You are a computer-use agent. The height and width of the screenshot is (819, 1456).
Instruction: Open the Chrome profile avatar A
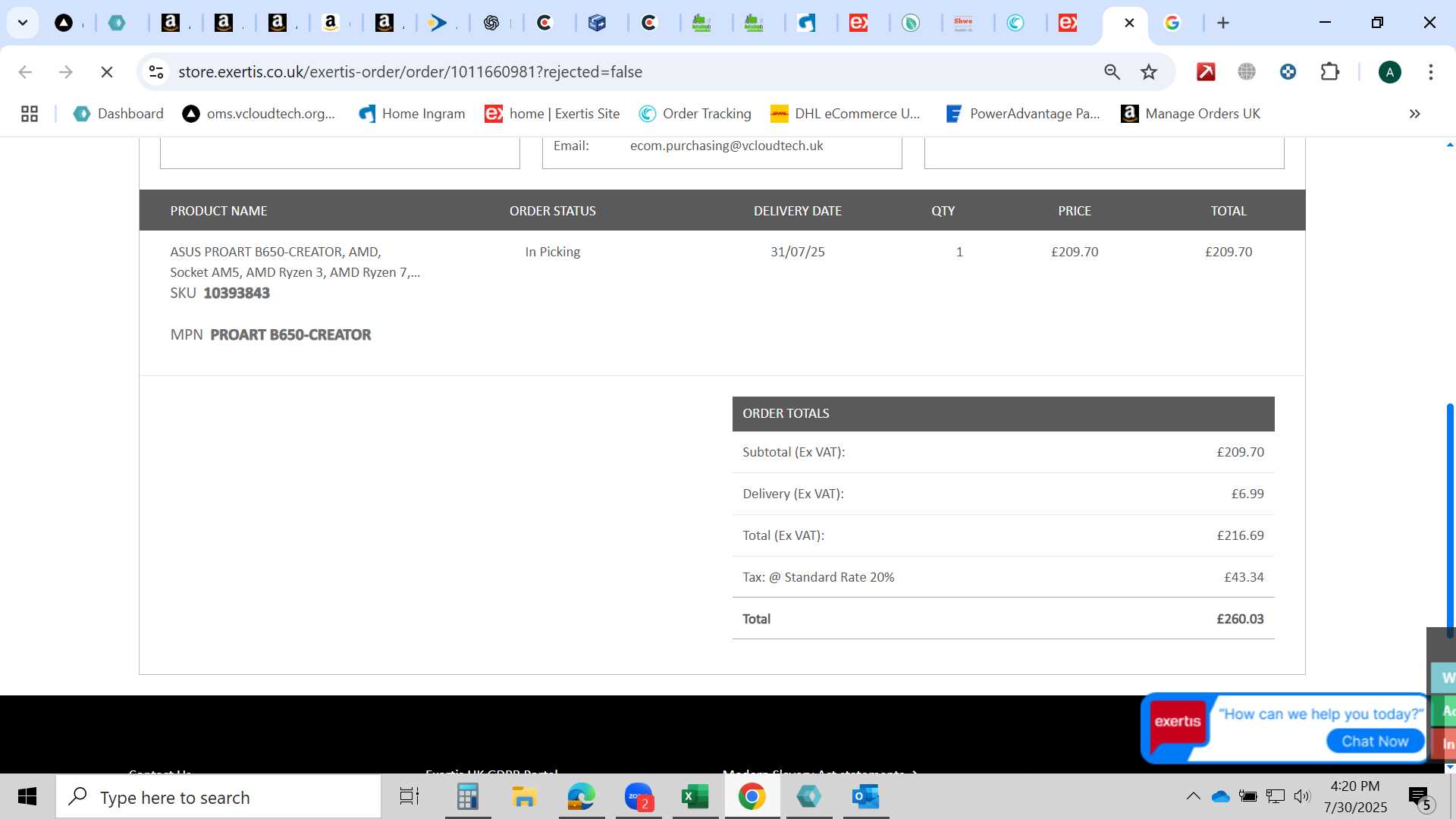(1389, 72)
